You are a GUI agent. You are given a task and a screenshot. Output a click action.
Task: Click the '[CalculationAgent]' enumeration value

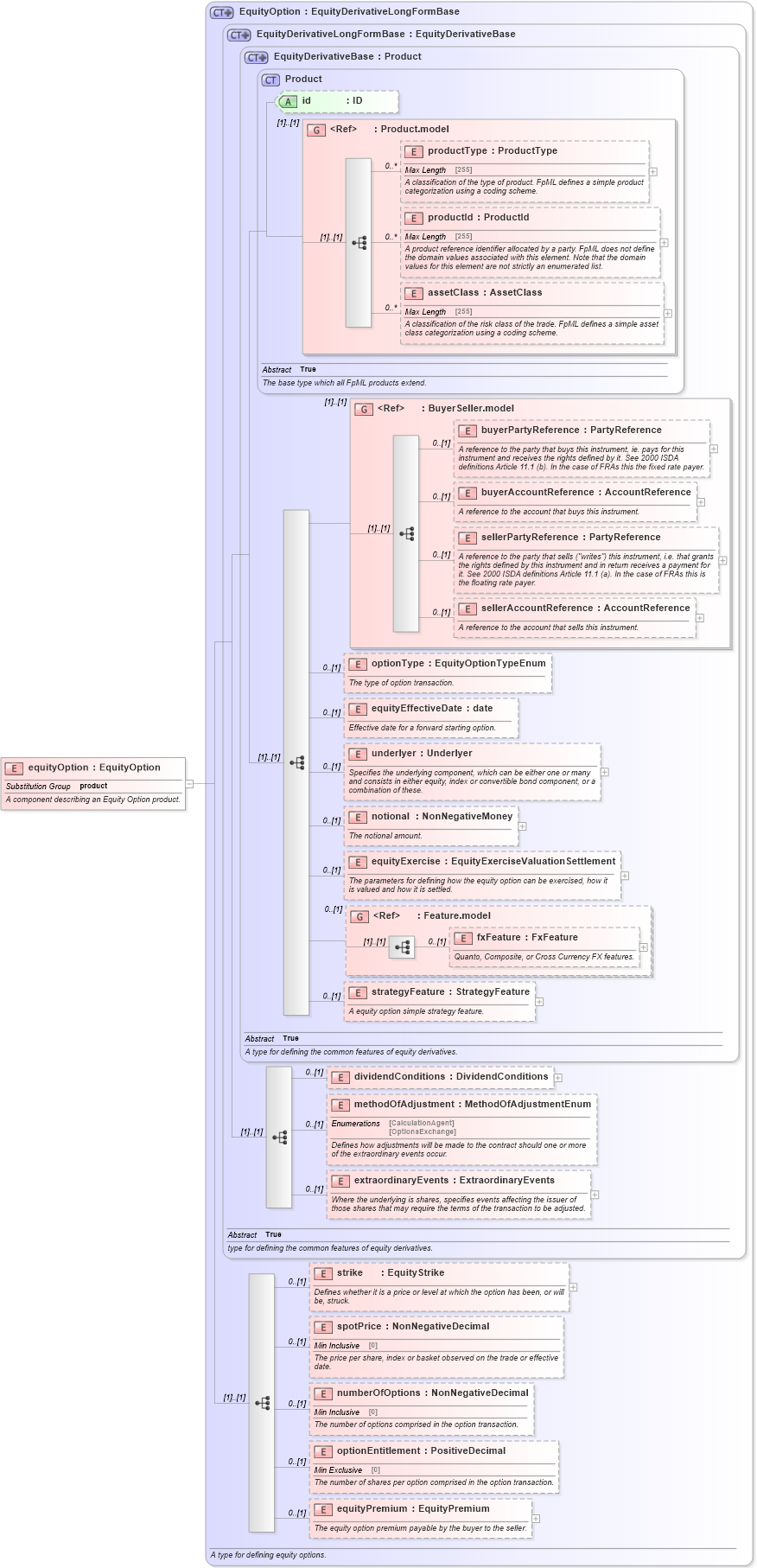pos(422,1124)
